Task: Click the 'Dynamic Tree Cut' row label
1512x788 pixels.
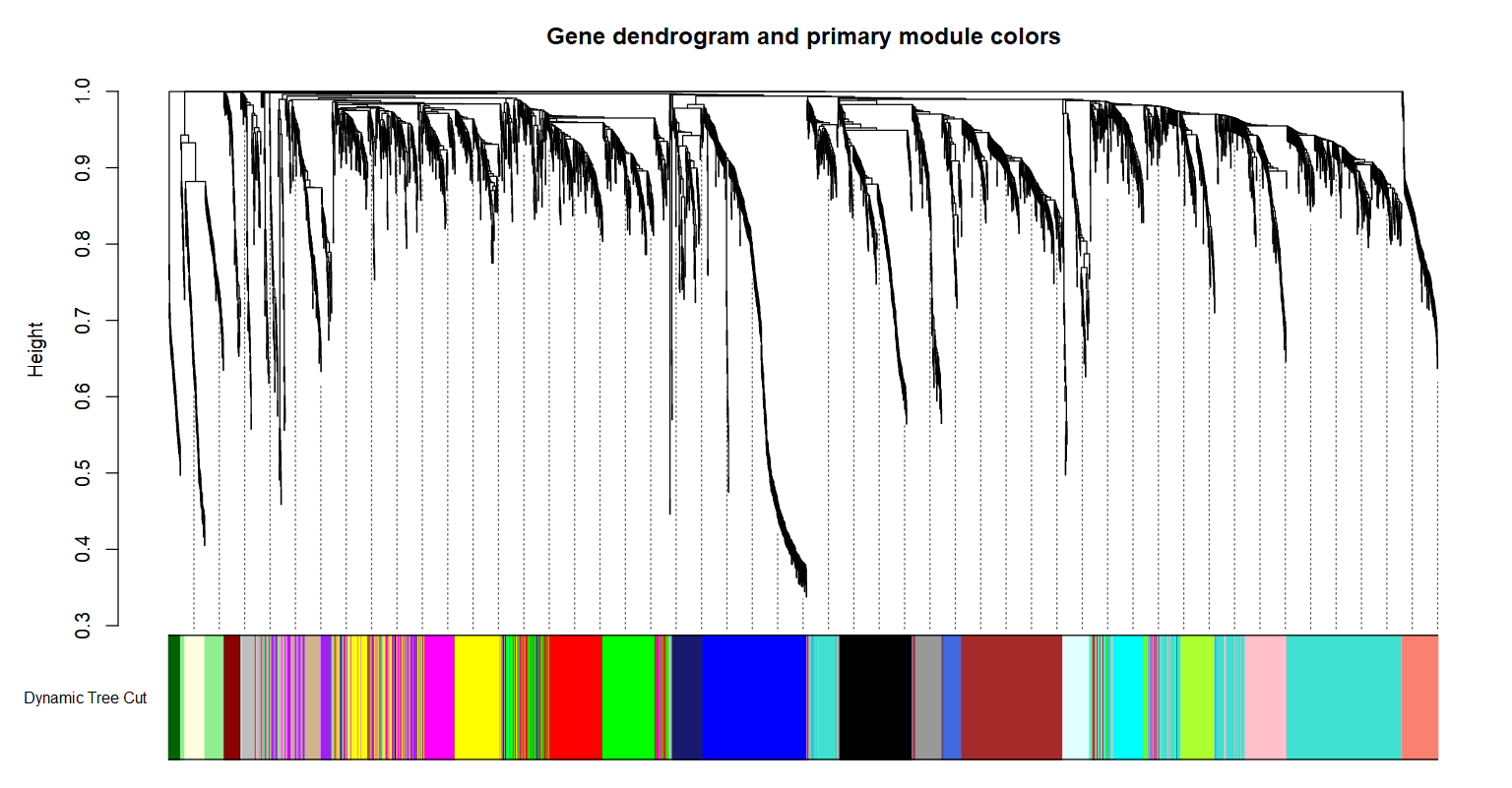Action: [x=86, y=698]
